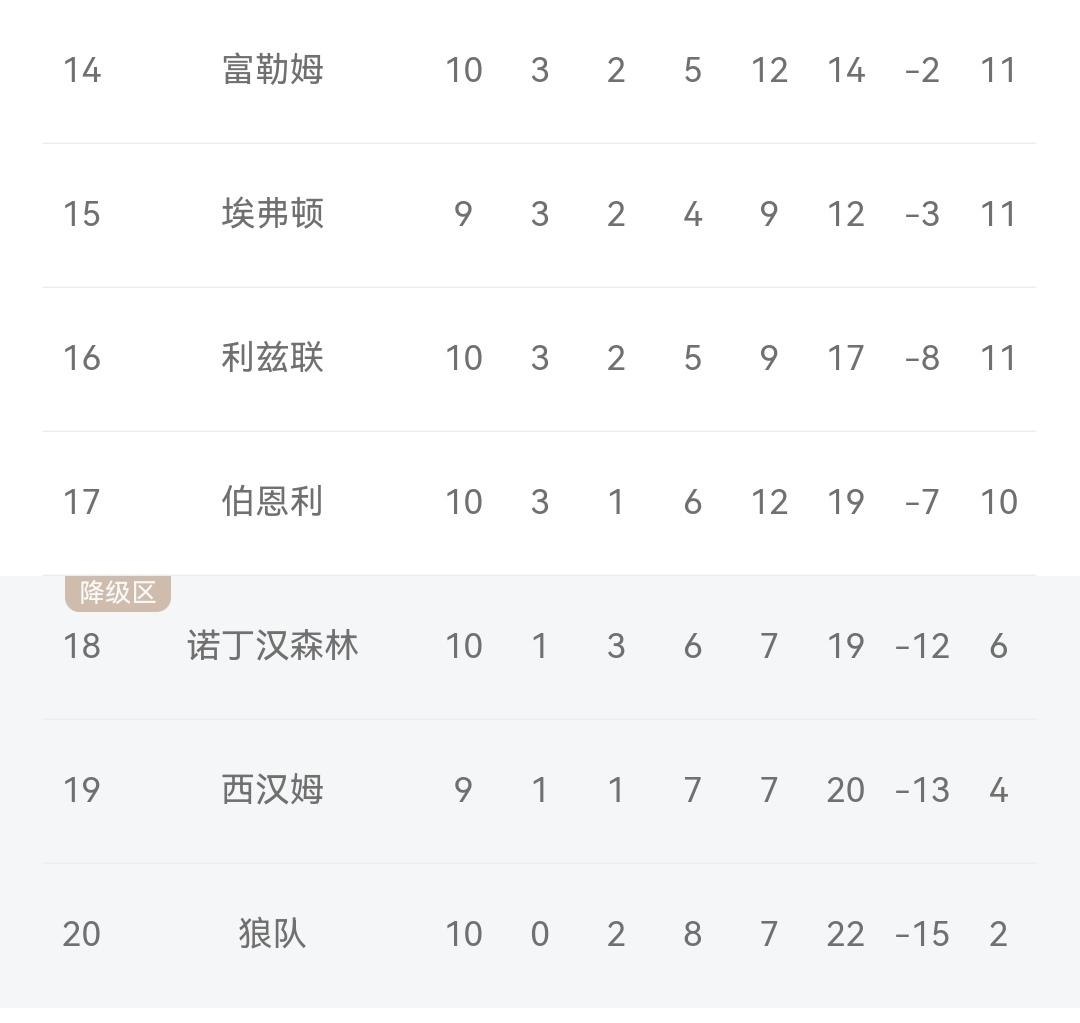Open 诺丁汉森林 team page

pos(272,646)
